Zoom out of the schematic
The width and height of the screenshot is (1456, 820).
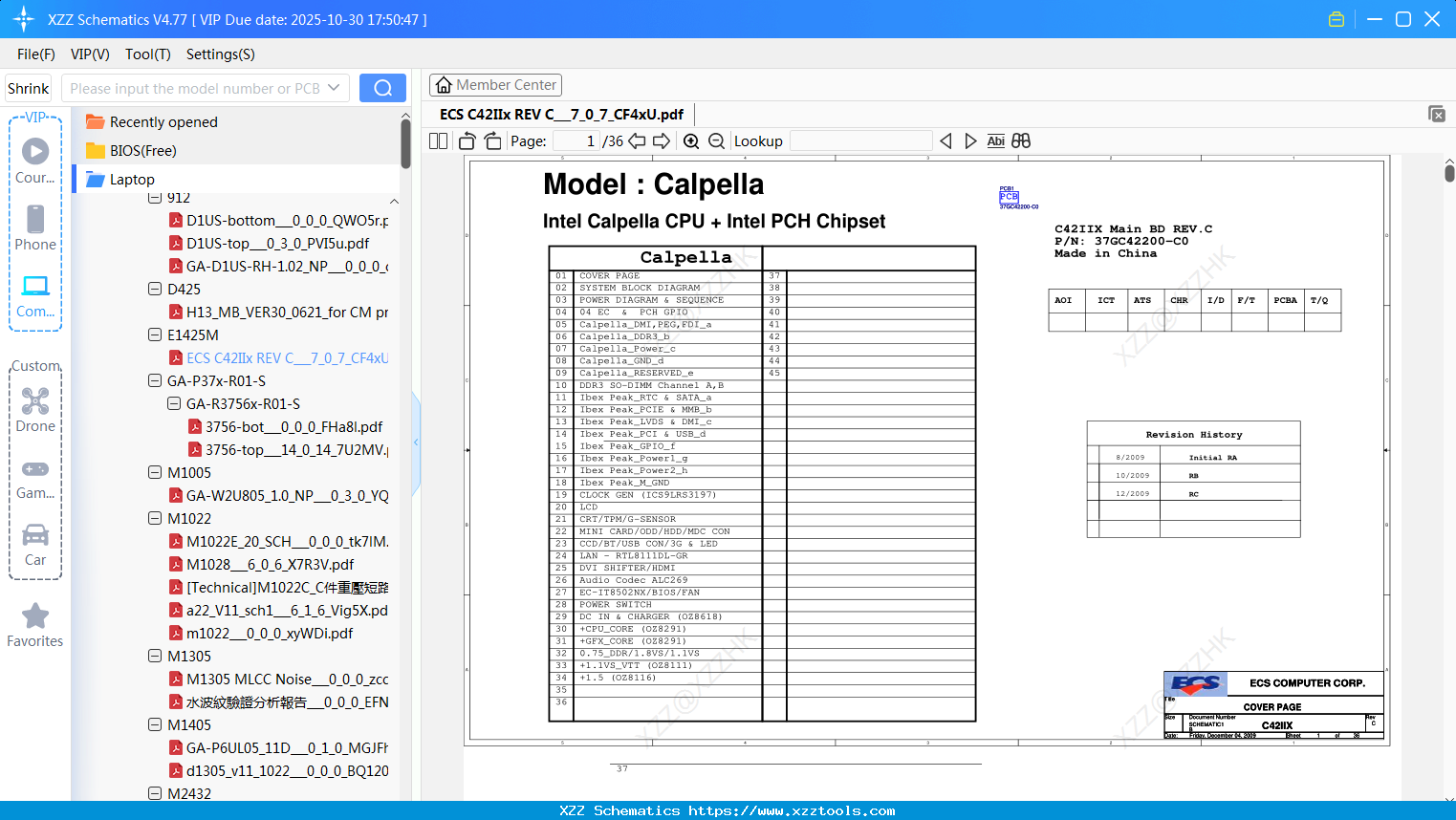(x=716, y=140)
